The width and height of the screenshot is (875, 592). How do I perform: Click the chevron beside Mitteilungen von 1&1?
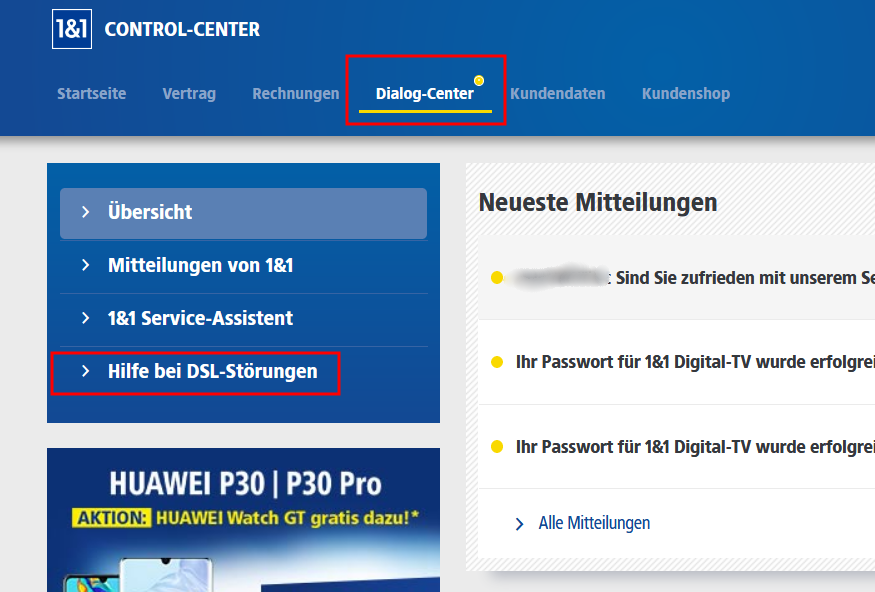[x=85, y=265]
